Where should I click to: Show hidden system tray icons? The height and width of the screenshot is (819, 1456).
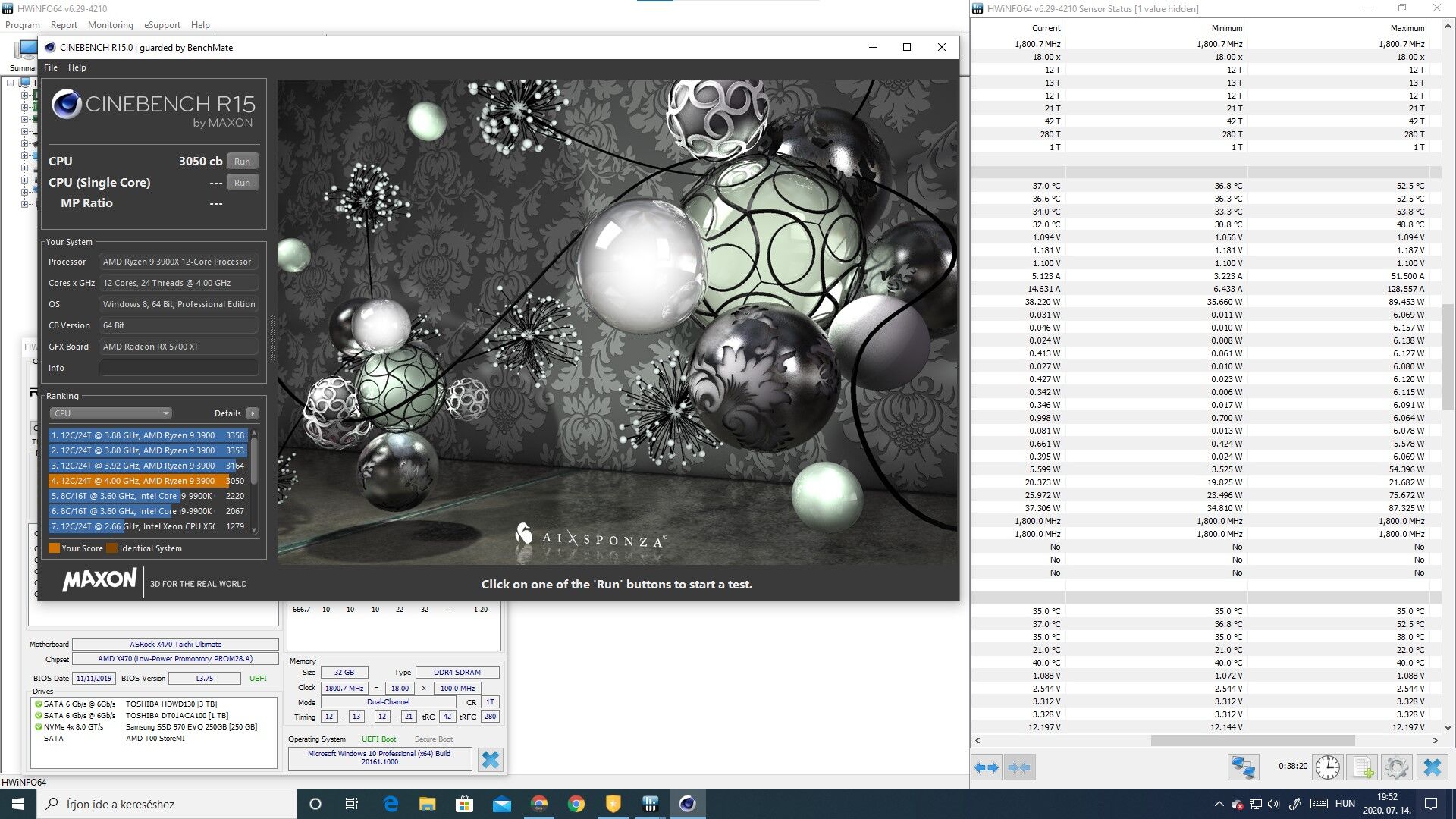pyautogui.click(x=1219, y=804)
